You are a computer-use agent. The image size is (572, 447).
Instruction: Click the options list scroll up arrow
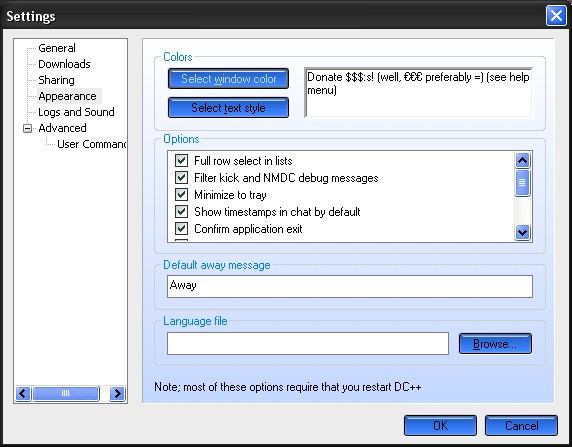[522, 160]
